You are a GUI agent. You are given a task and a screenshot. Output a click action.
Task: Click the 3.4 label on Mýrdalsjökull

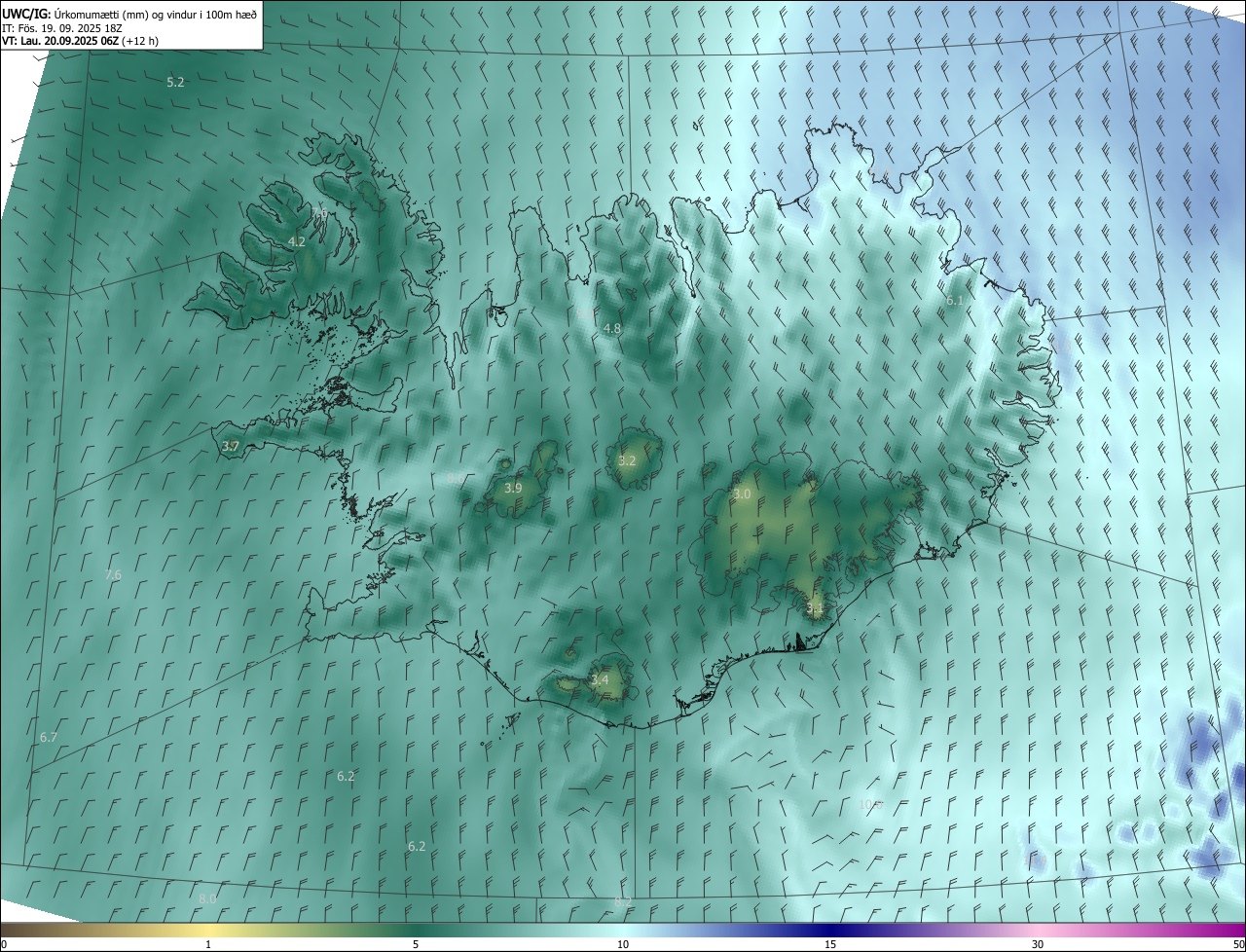coord(600,679)
